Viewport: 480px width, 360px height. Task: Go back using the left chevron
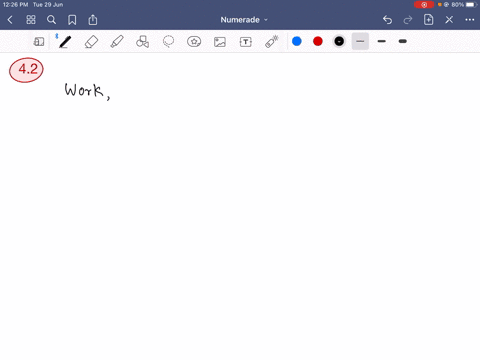point(10,20)
